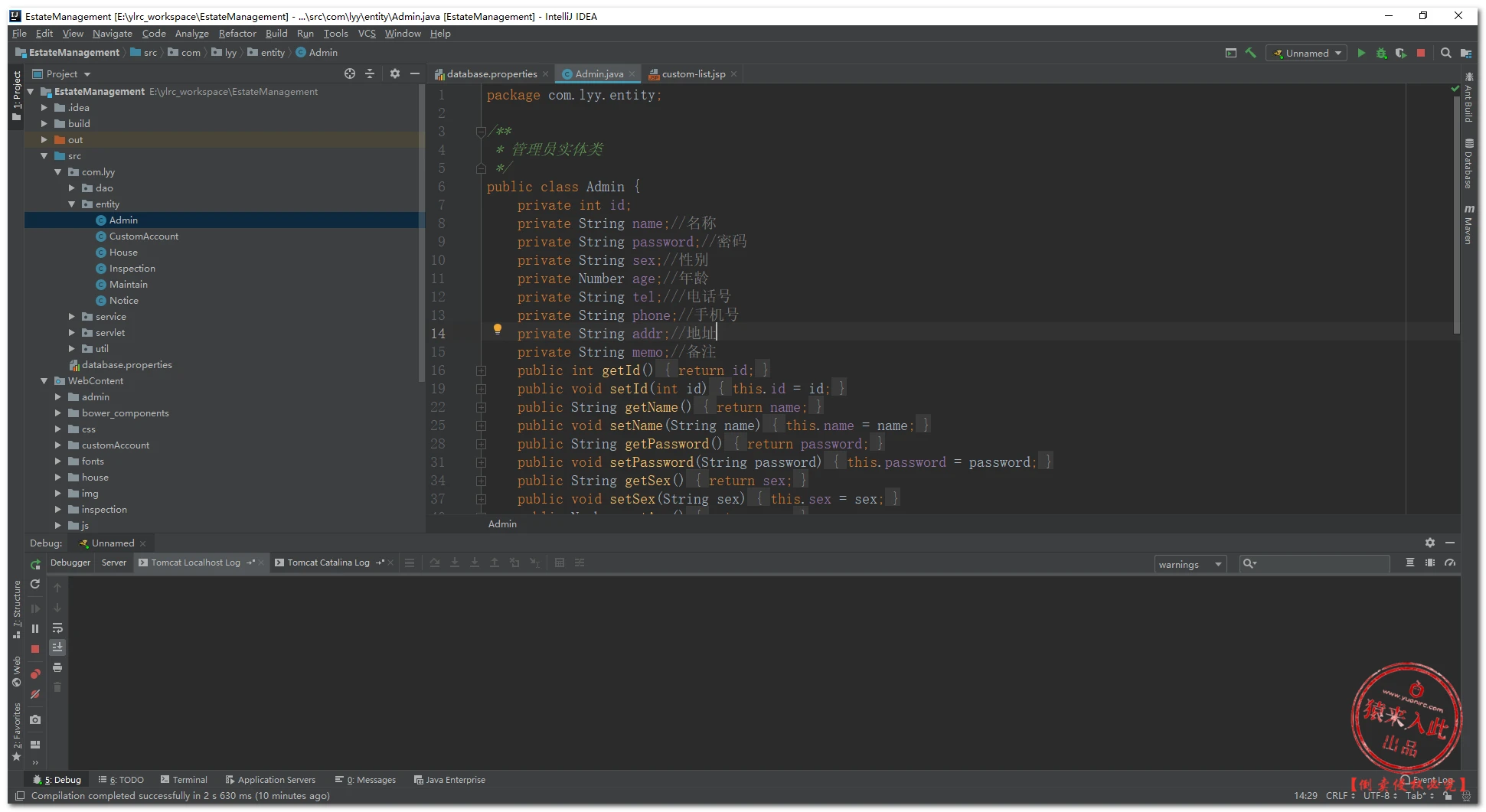Click the intention light bulb on line 14
1486x812 pixels.
[x=498, y=329]
